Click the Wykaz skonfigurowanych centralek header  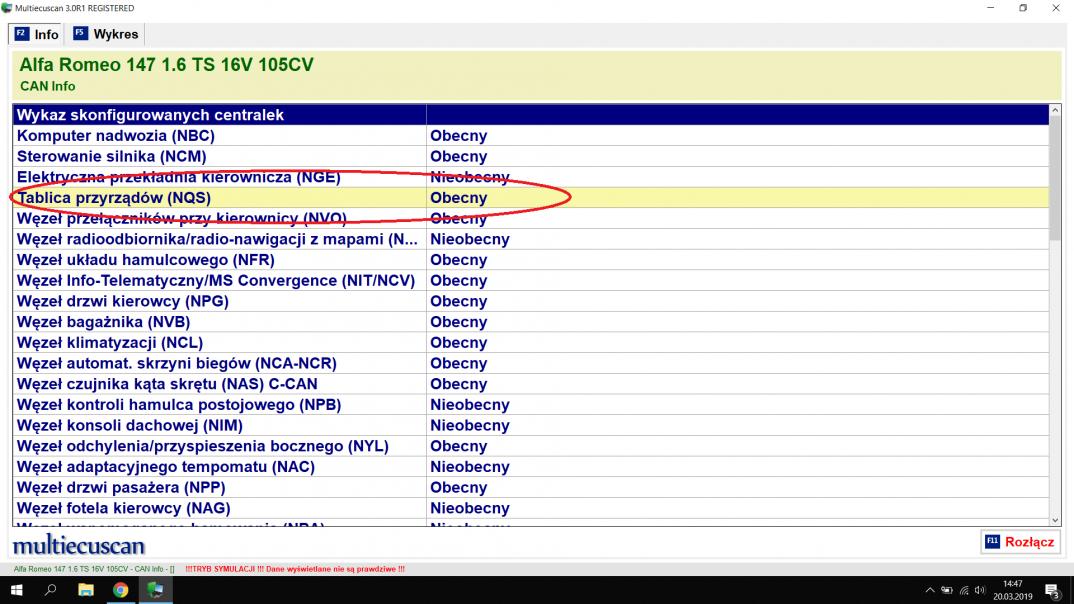150,114
